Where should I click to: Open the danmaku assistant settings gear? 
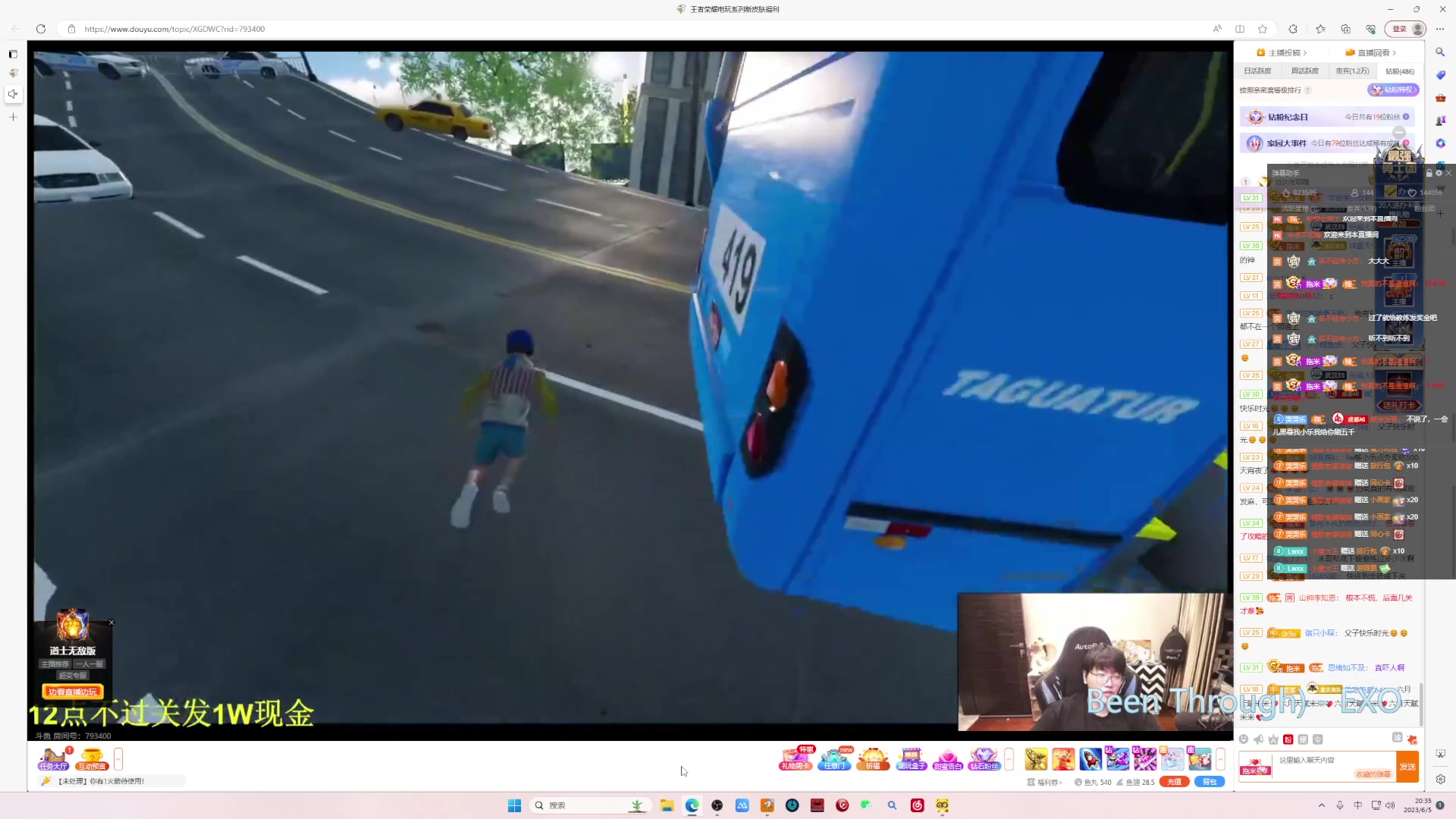(1439, 173)
